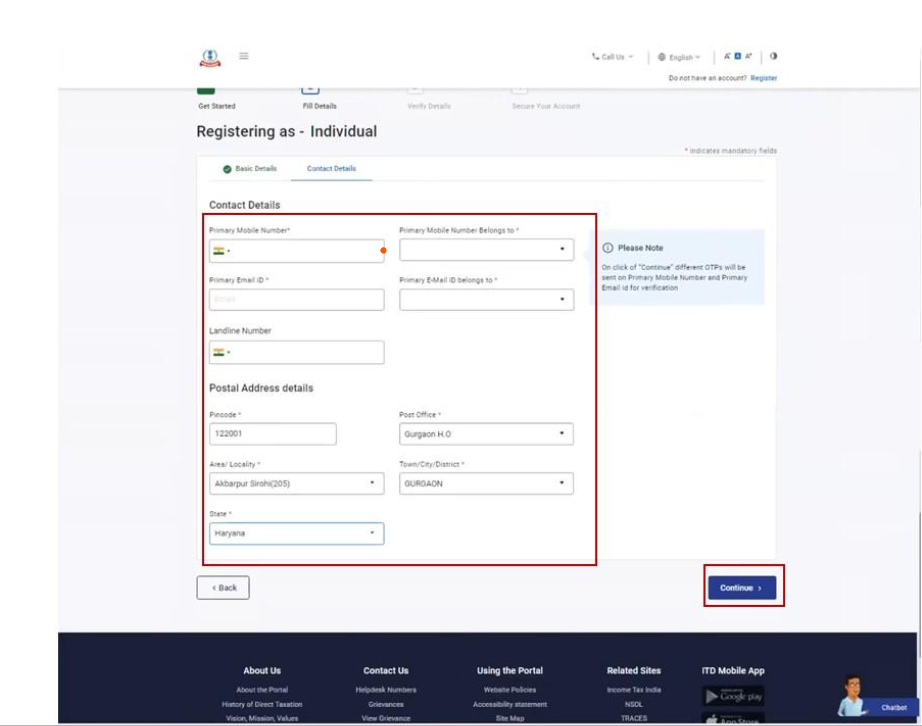This screenshot has height=726, width=922.
Task: Increase font size using A+ icon
Action: coord(748,56)
